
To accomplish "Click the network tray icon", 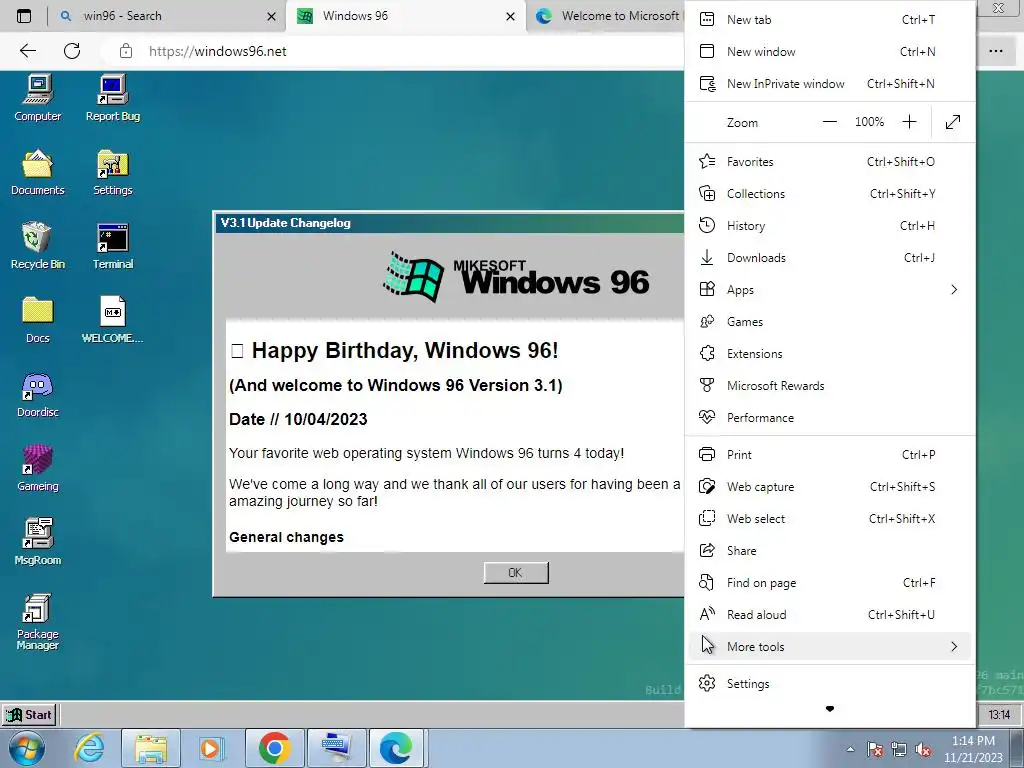I will tap(899, 749).
